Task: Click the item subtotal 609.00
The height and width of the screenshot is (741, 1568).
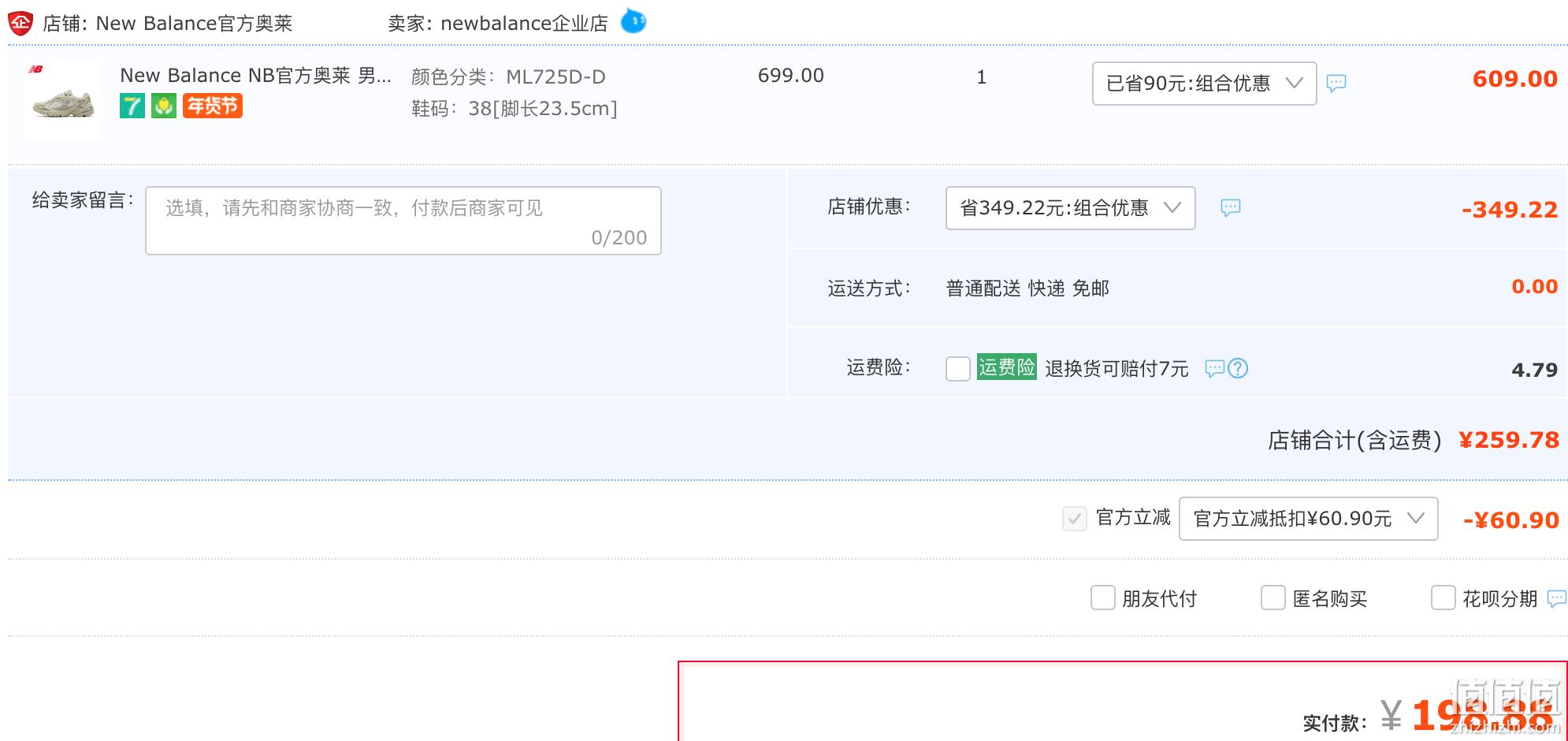Action: [x=1514, y=79]
